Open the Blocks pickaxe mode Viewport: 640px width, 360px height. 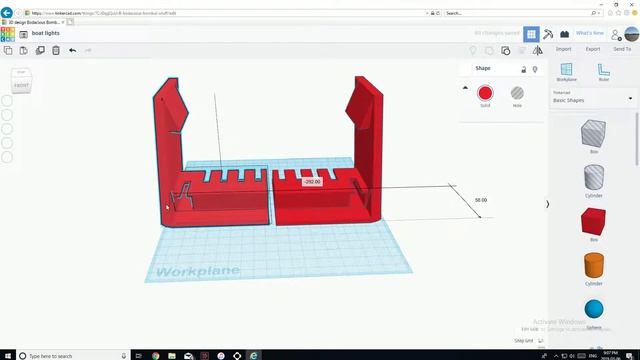(x=548, y=34)
